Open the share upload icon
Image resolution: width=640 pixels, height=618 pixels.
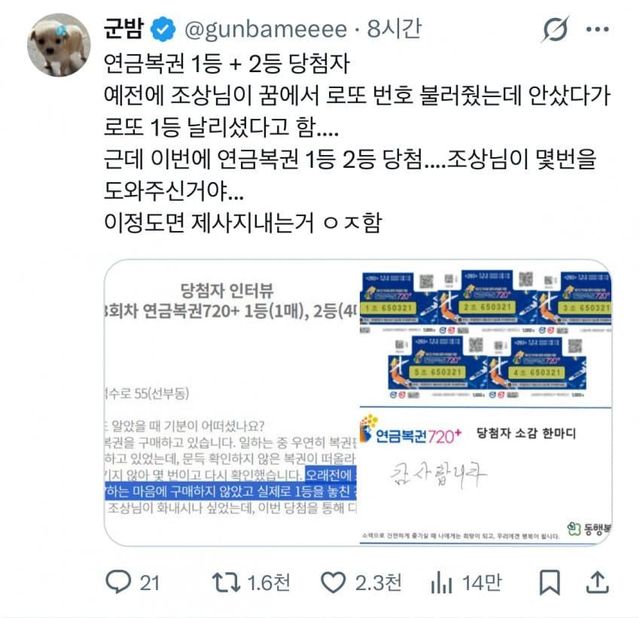(598, 582)
